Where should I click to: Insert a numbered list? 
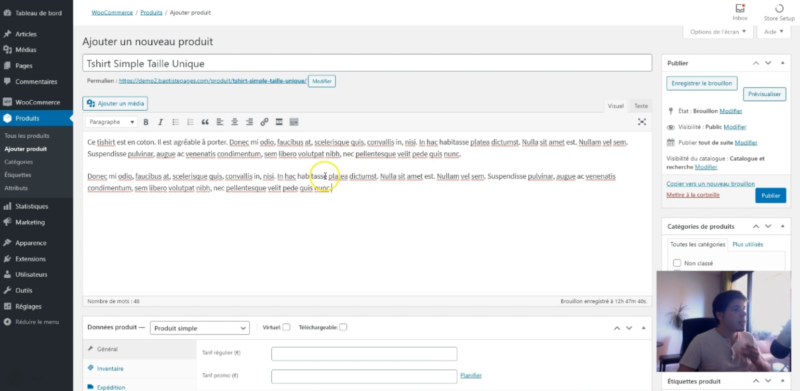tap(190, 122)
